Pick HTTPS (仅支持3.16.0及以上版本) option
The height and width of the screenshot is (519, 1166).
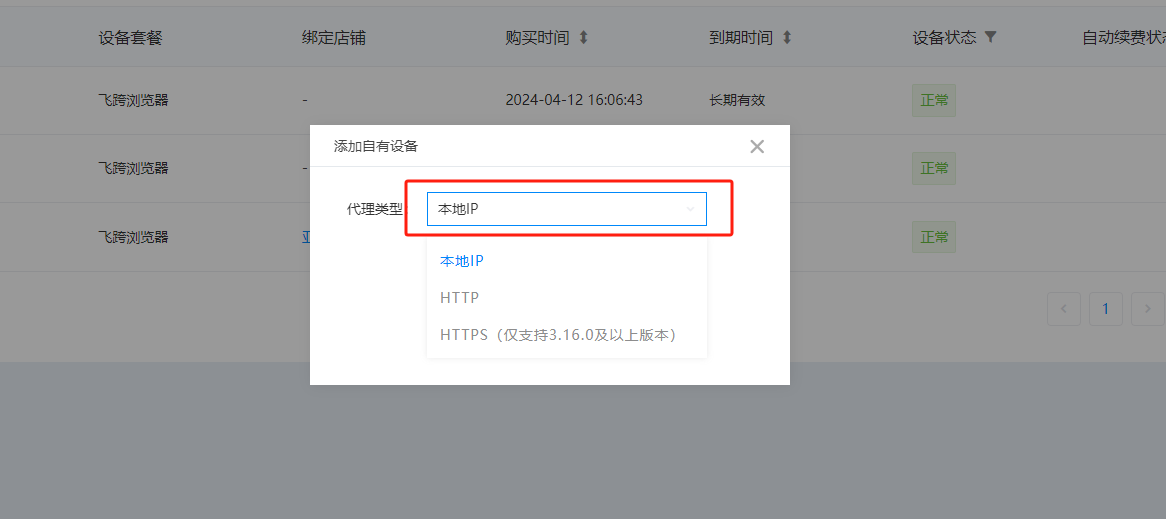click(558, 335)
